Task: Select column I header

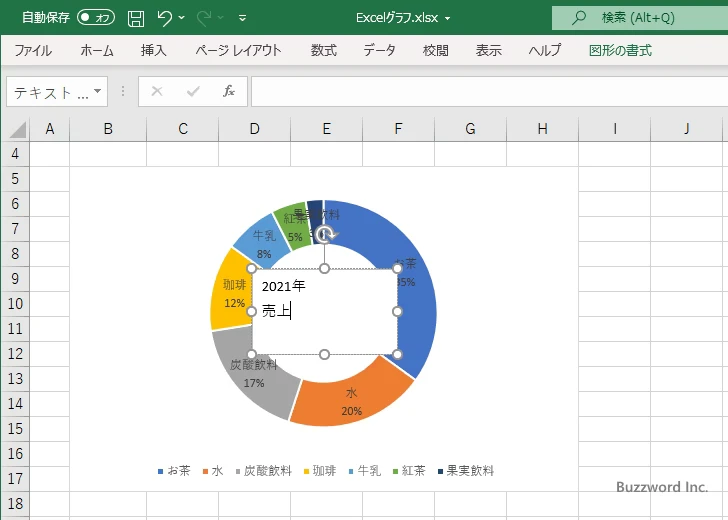Action: [x=615, y=129]
